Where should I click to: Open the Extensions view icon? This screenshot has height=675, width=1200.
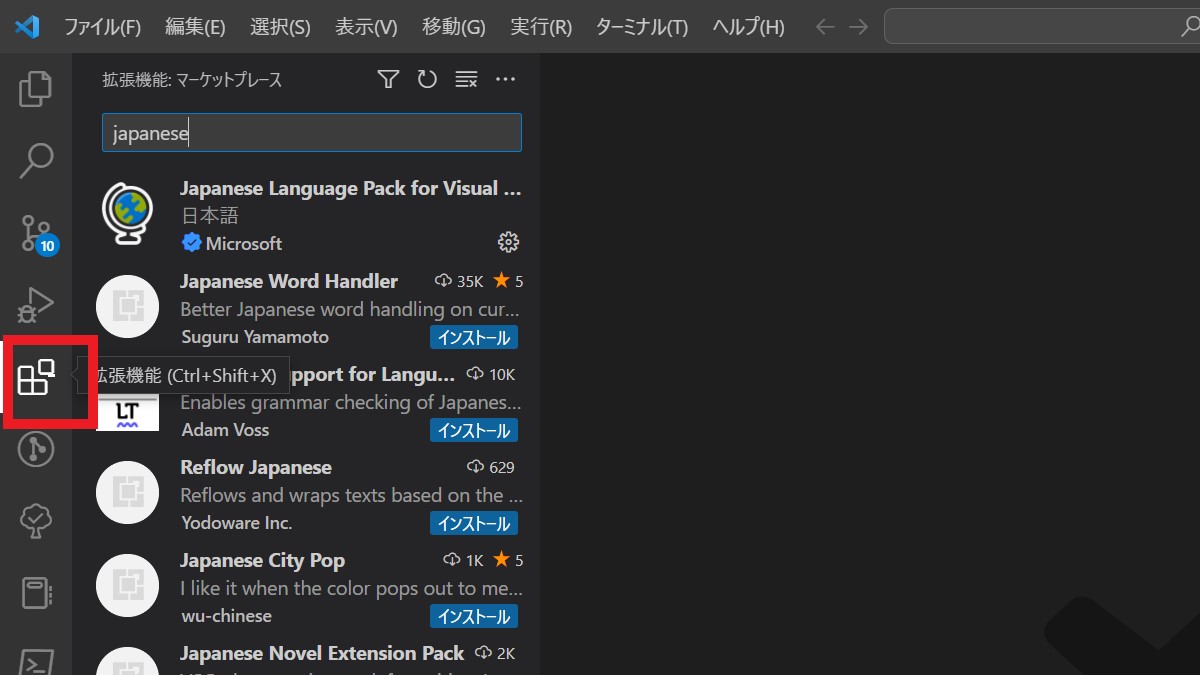coord(36,378)
